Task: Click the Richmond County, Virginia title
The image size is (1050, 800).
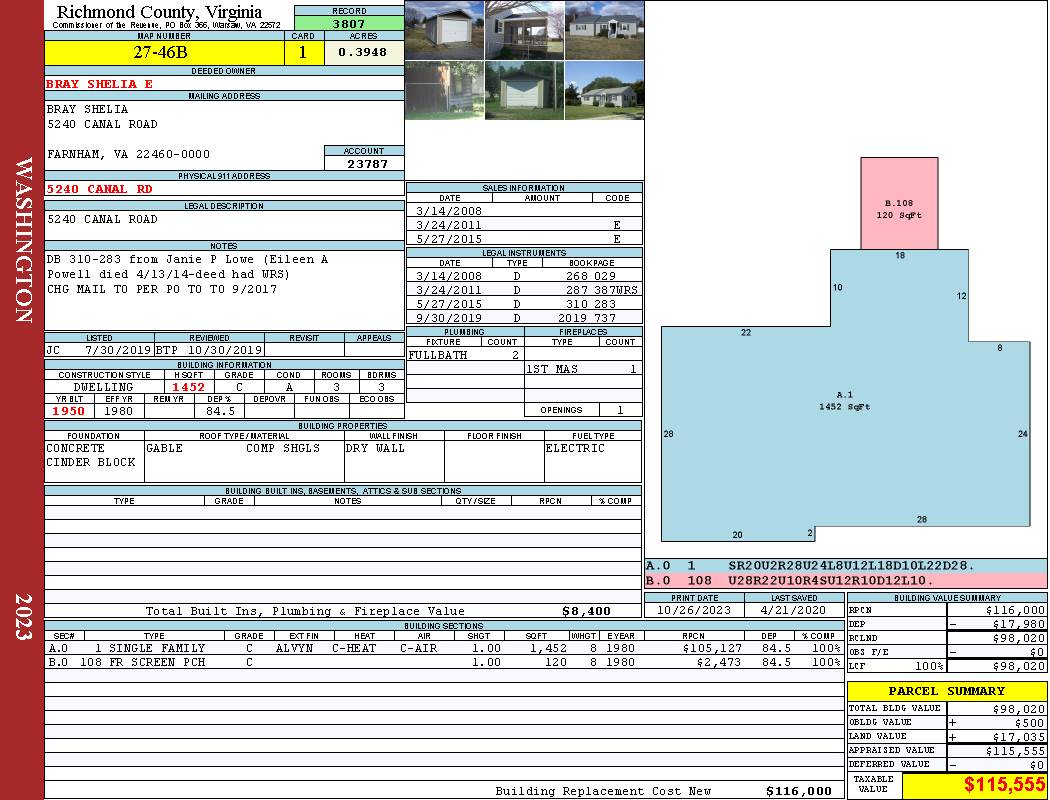Action: pyautogui.click(x=159, y=11)
